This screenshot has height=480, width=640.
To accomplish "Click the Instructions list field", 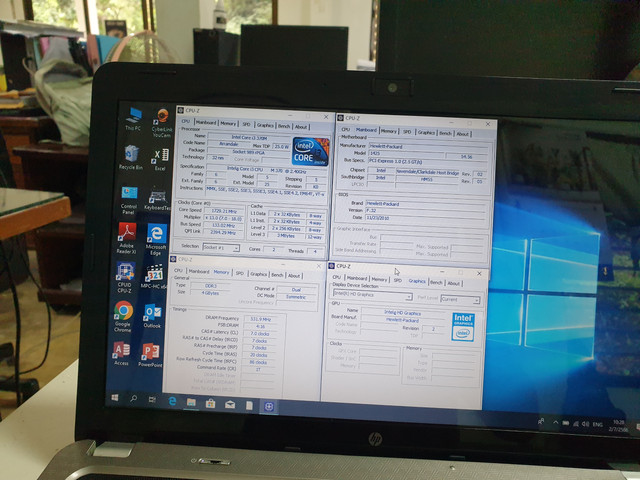I will [x=266, y=191].
